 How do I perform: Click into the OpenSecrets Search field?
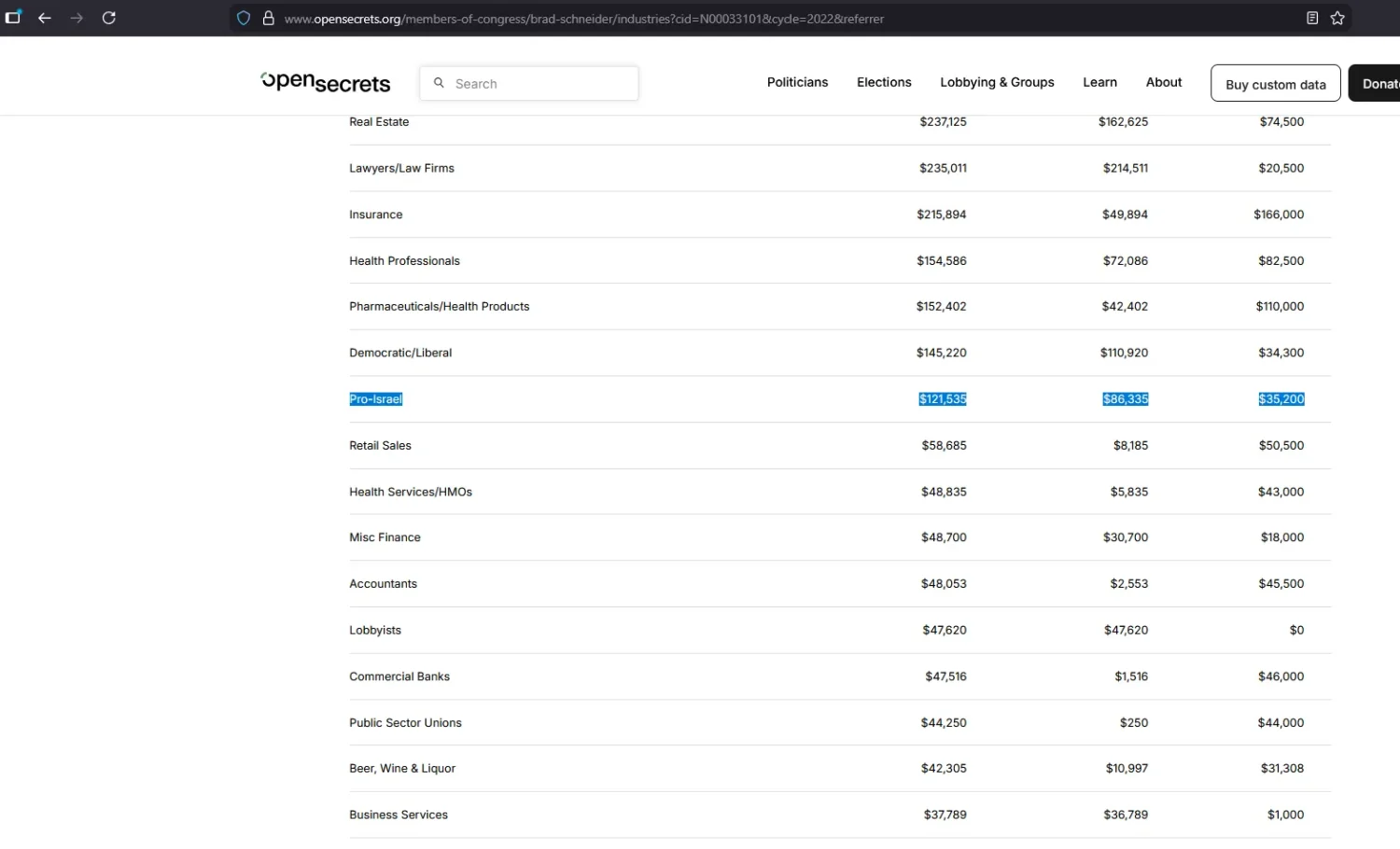click(x=529, y=83)
